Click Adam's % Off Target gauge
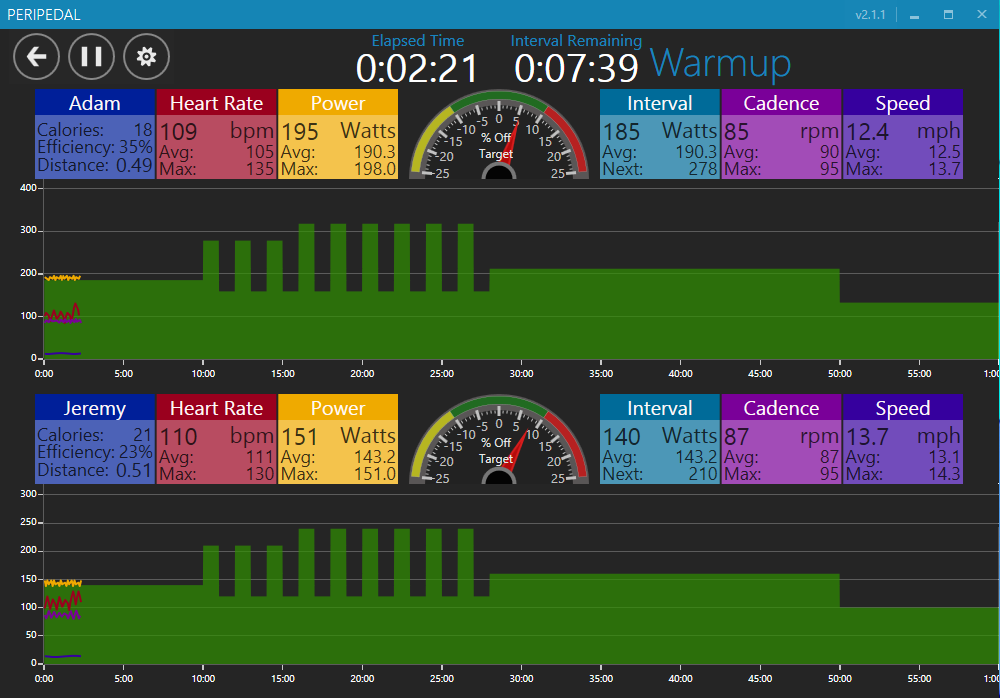Screen dimensions: 1000x698 tap(498, 136)
